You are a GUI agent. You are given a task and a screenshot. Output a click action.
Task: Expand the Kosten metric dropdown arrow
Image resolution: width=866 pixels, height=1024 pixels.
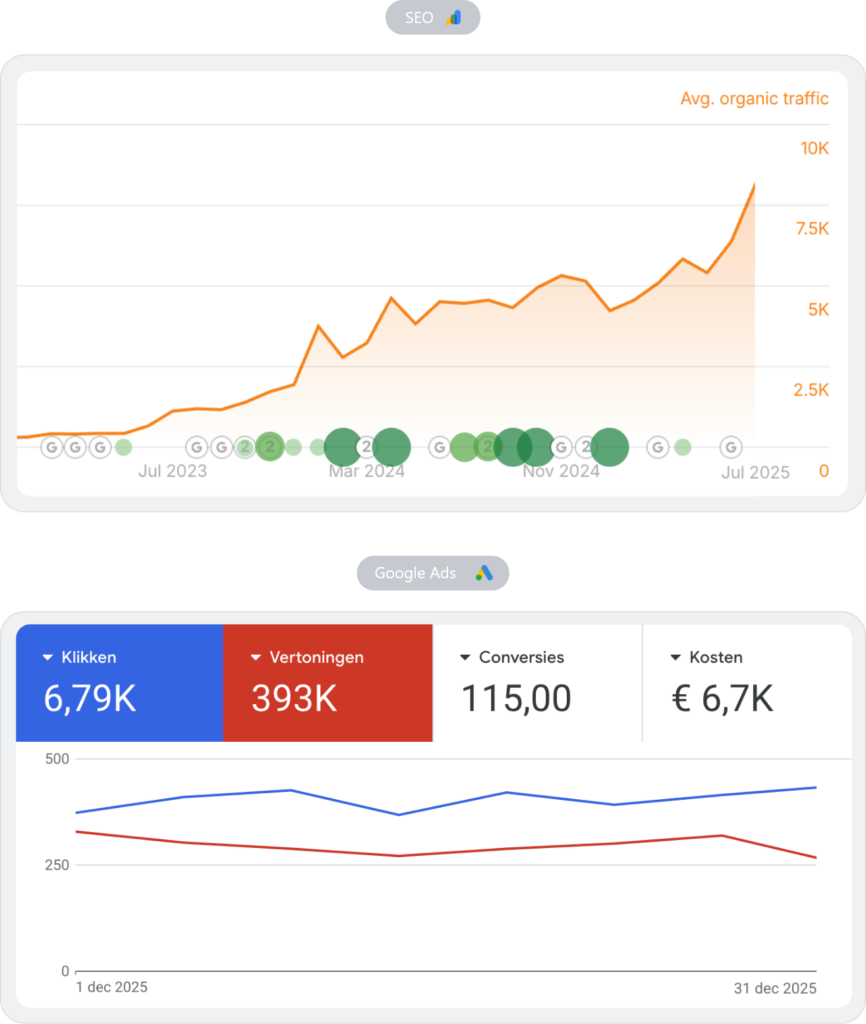[x=675, y=658]
